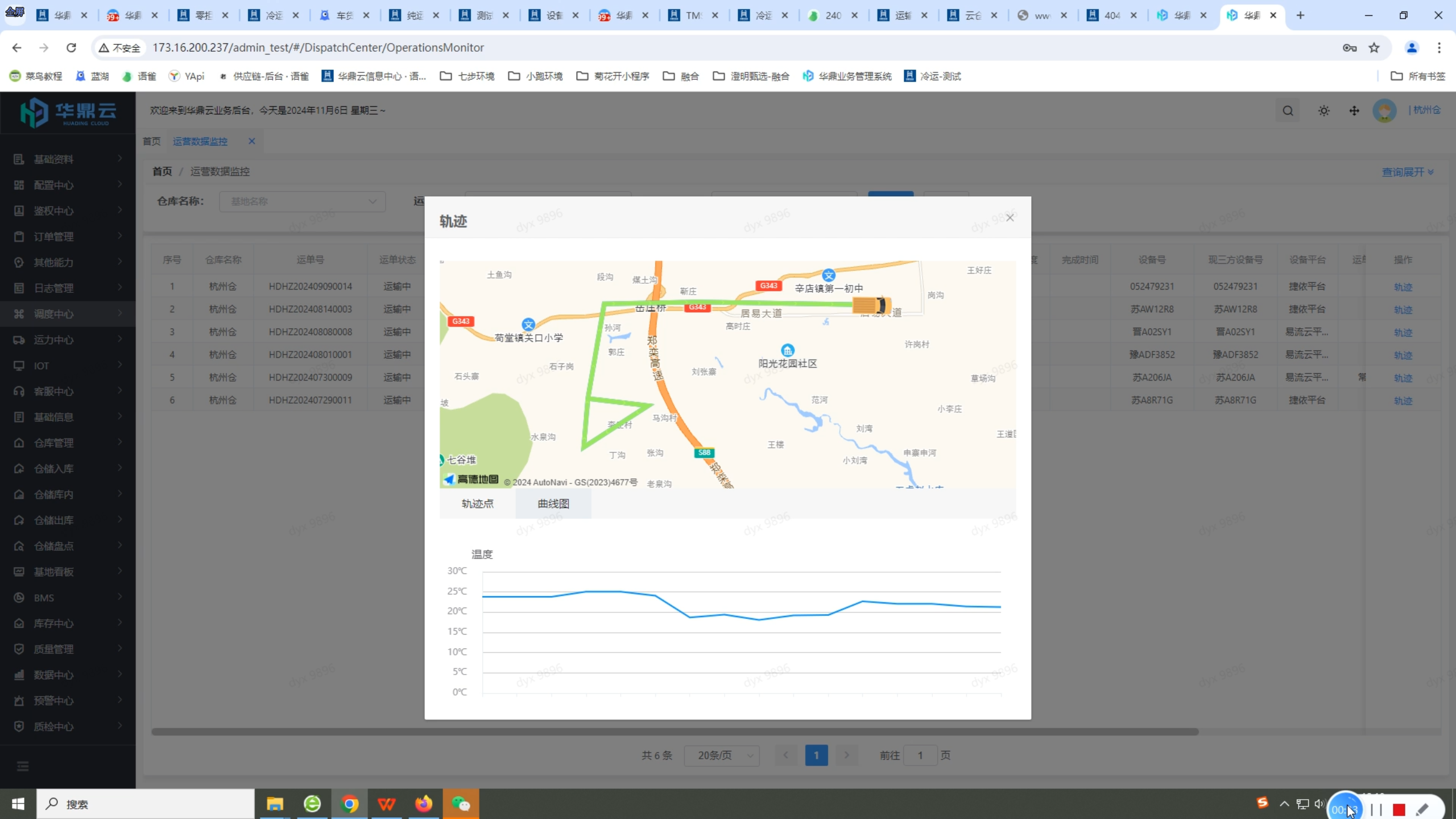Click 辛店镇第一初中 school marker on map

(829, 276)
